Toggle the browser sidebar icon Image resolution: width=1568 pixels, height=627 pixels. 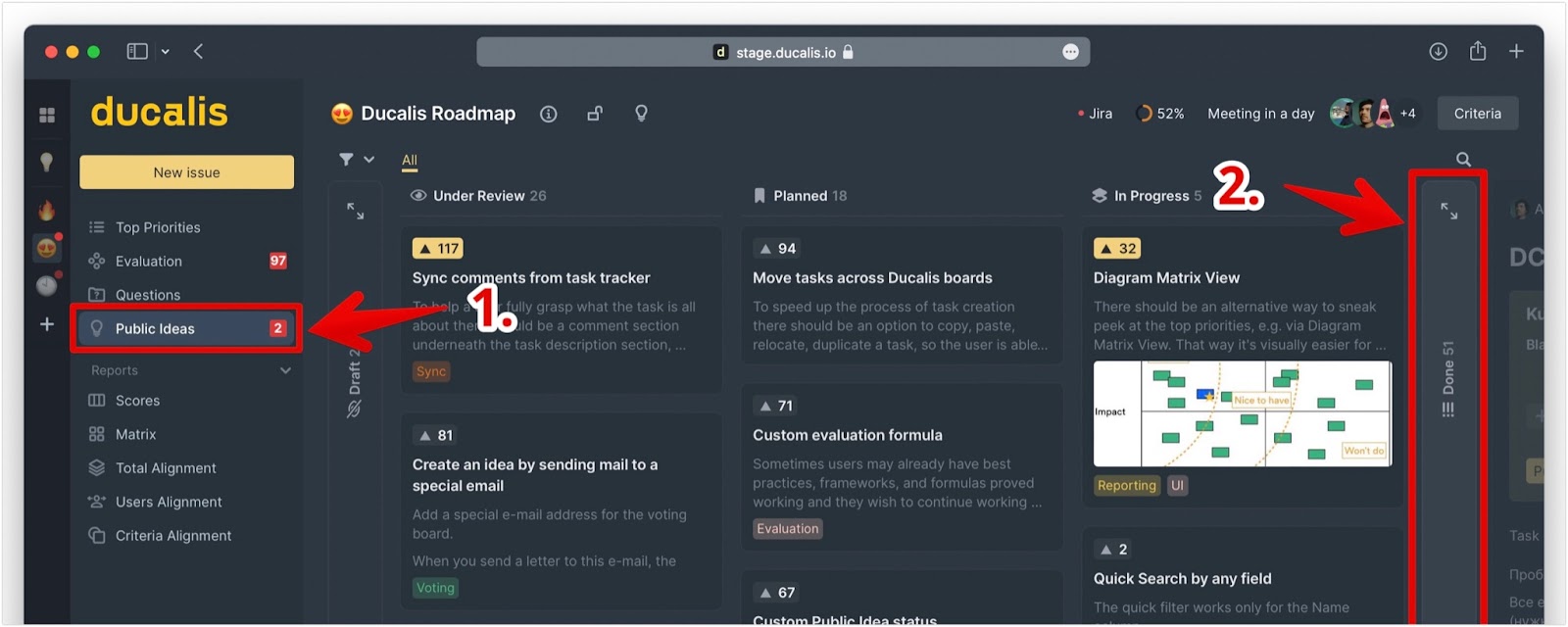click(137, 51)
